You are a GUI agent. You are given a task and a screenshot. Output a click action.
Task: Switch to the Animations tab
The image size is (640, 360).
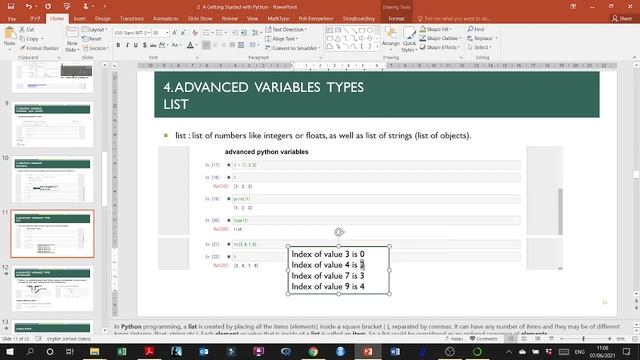(165, 19)
